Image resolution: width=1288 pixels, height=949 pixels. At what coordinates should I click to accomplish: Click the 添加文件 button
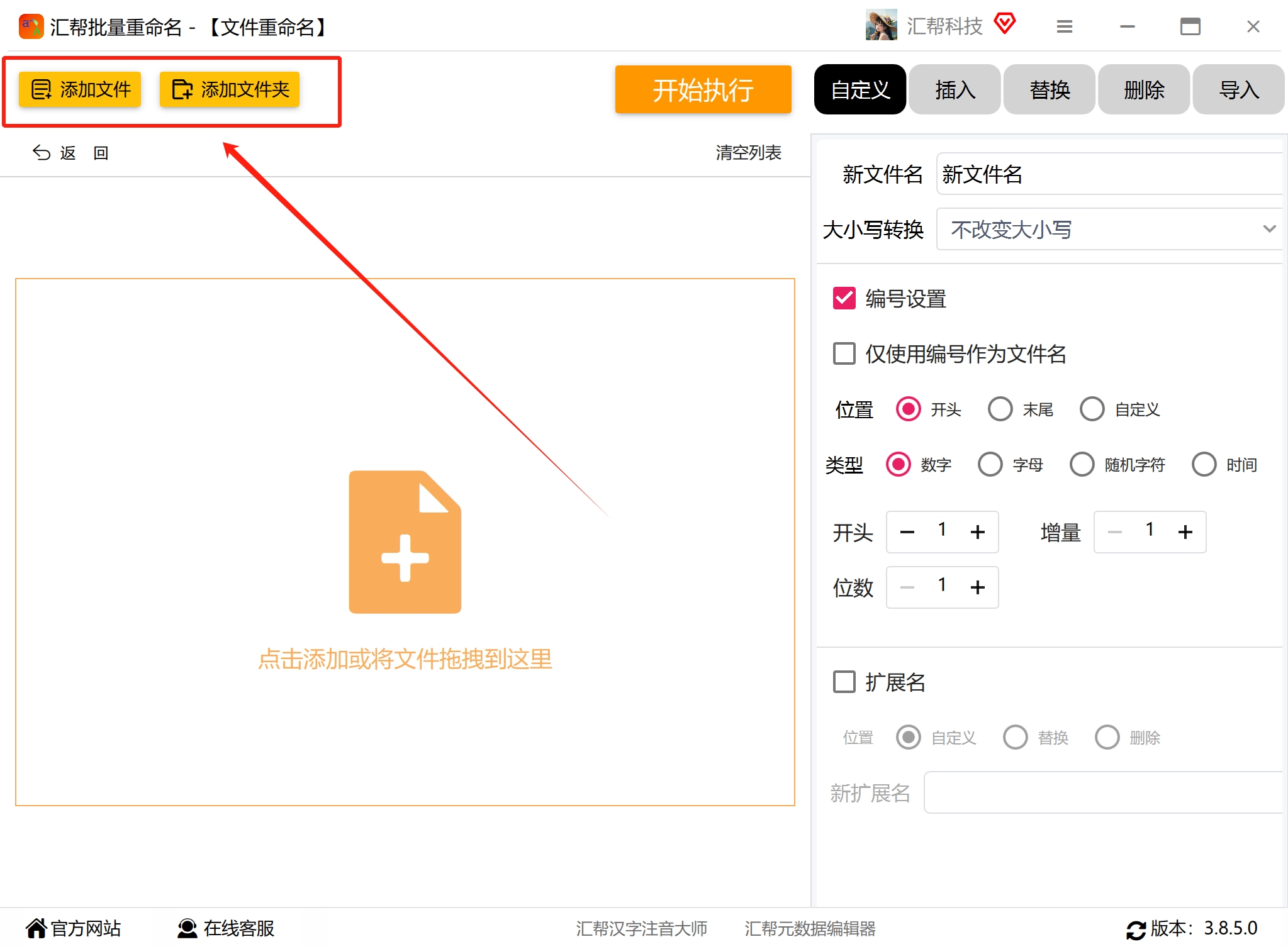tap(80, 89)
